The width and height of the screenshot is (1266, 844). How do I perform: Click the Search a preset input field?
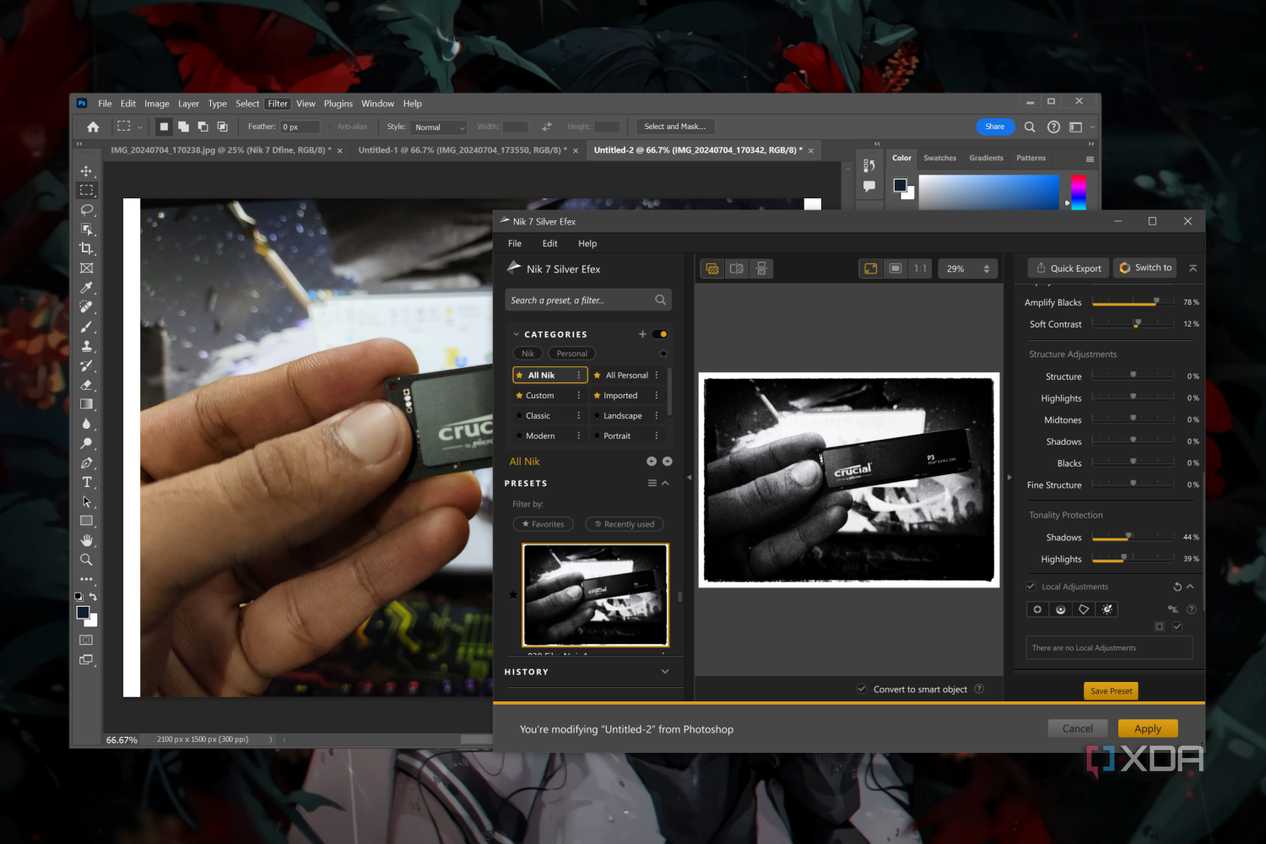(x=588, y=300)
